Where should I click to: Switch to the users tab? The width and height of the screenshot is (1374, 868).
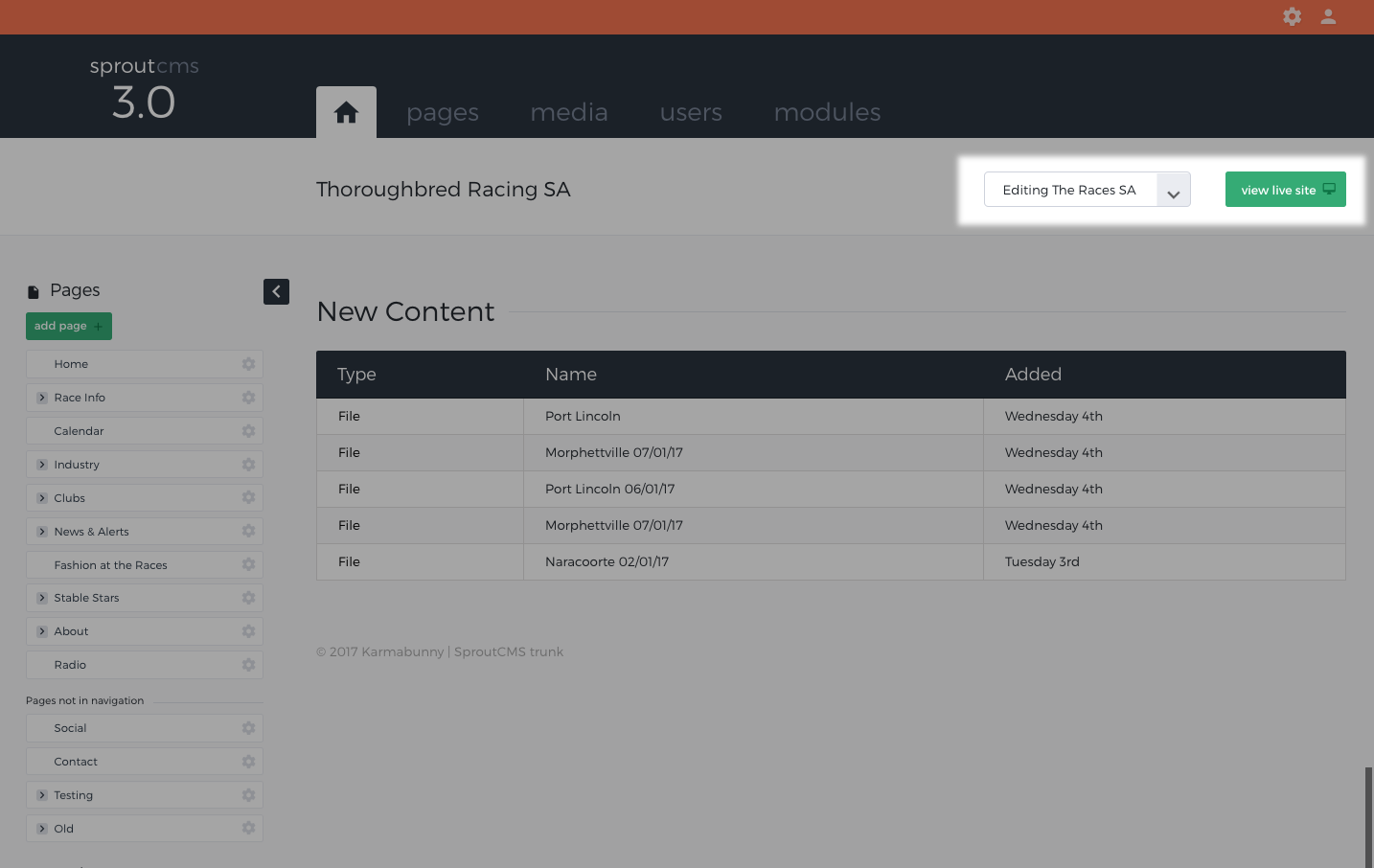(x=691, y=112)
